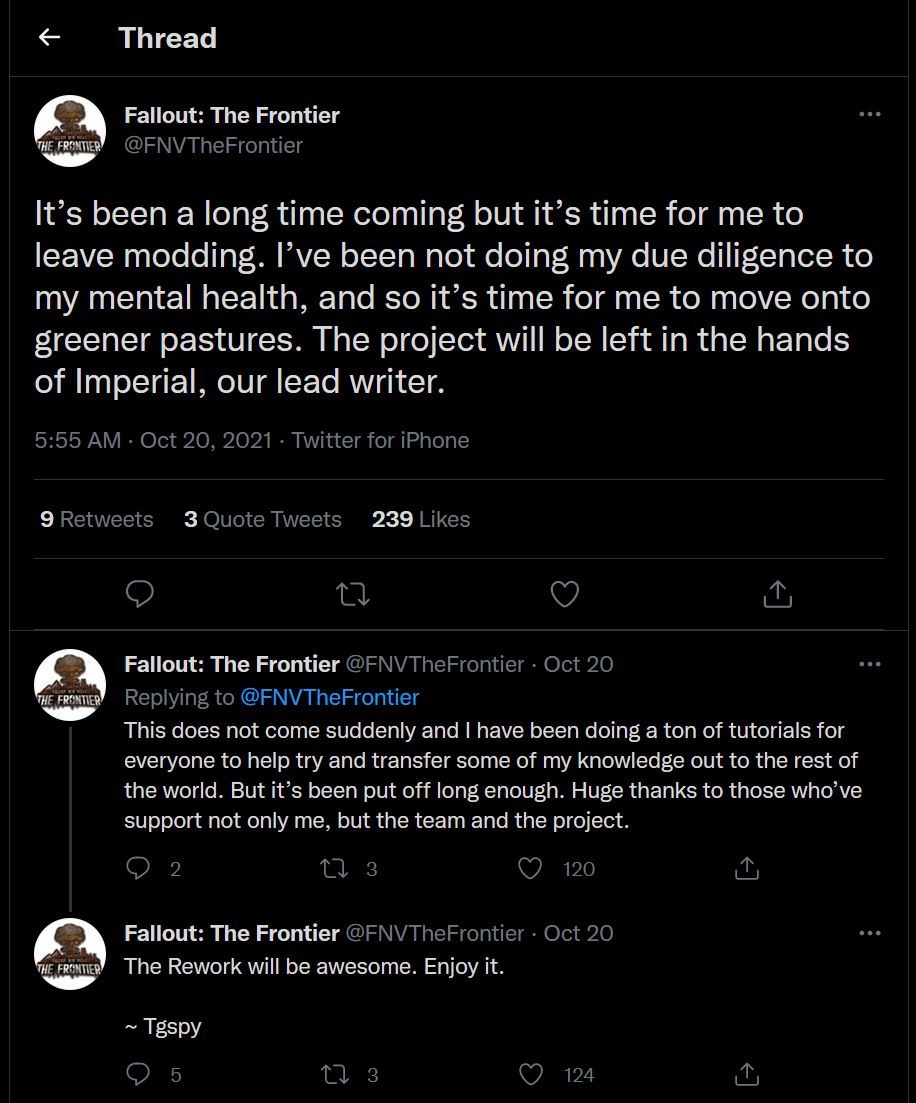Show the 239 Likes list
Image resolution: width=916 pixels, height=1103 pixels.
(421, 519)
